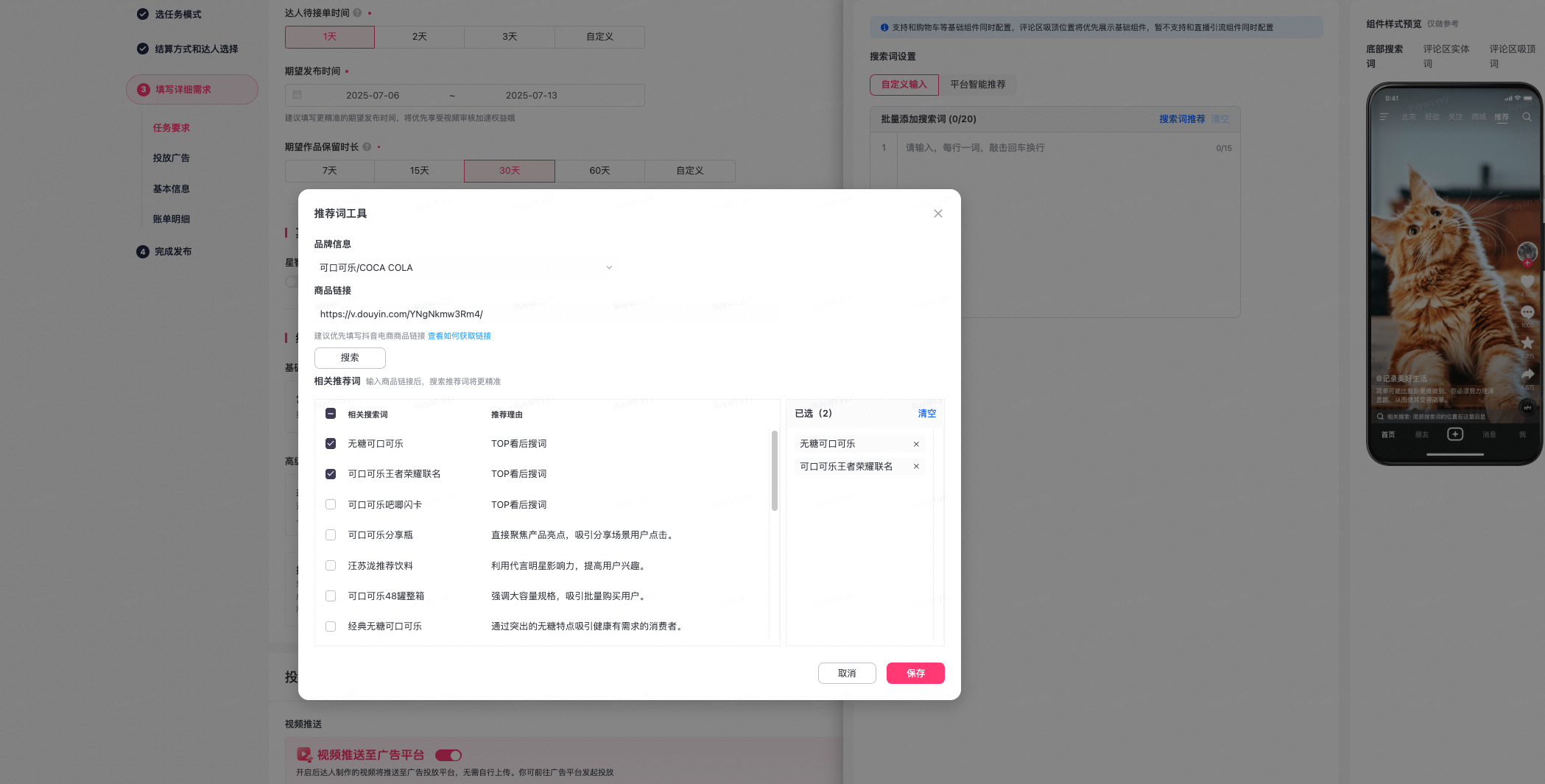The image size is (1545, 784).
Task: Click the info icon in blue notice banner
Action: tap(884, 28)
